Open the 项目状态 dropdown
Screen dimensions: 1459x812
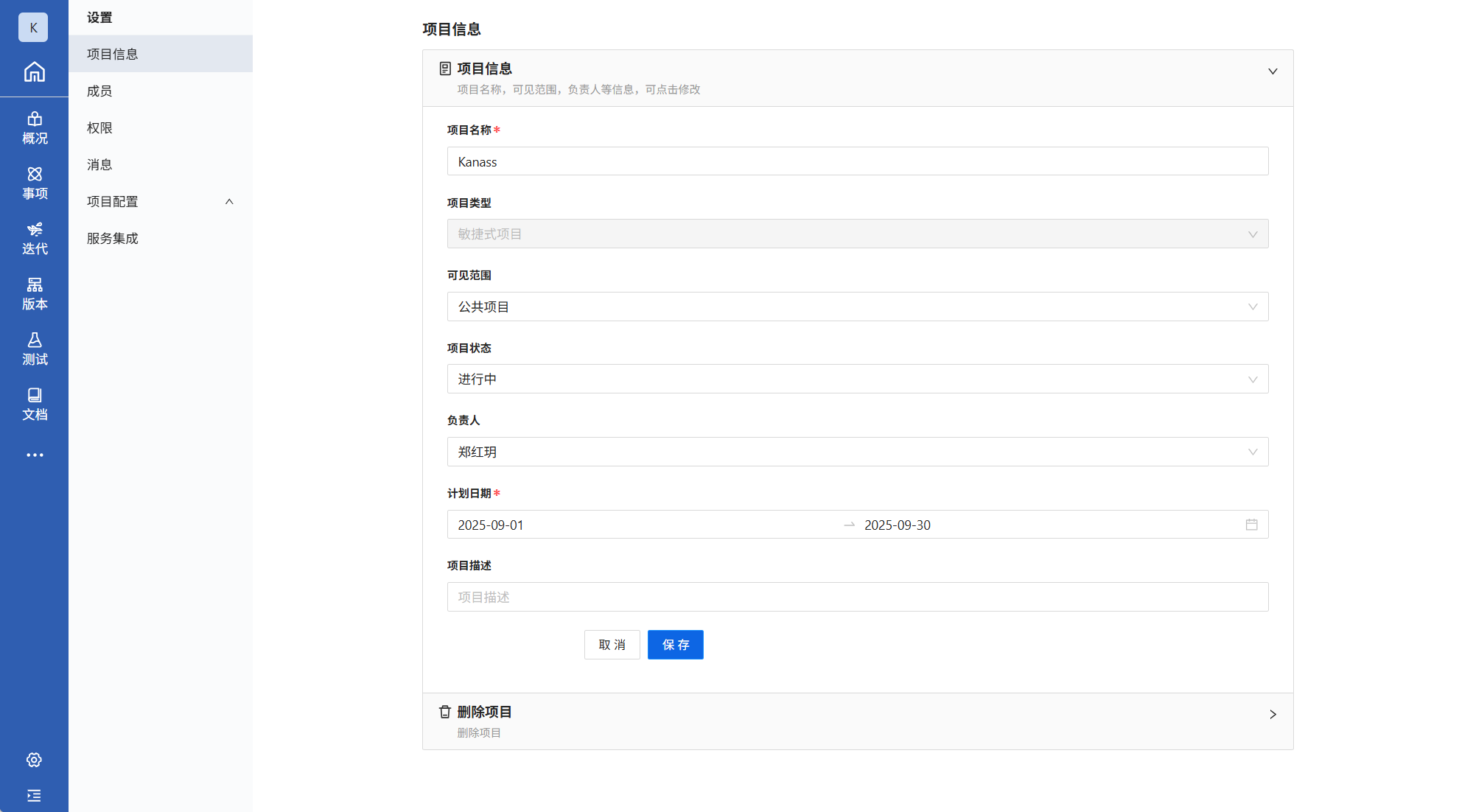point(857,379)
